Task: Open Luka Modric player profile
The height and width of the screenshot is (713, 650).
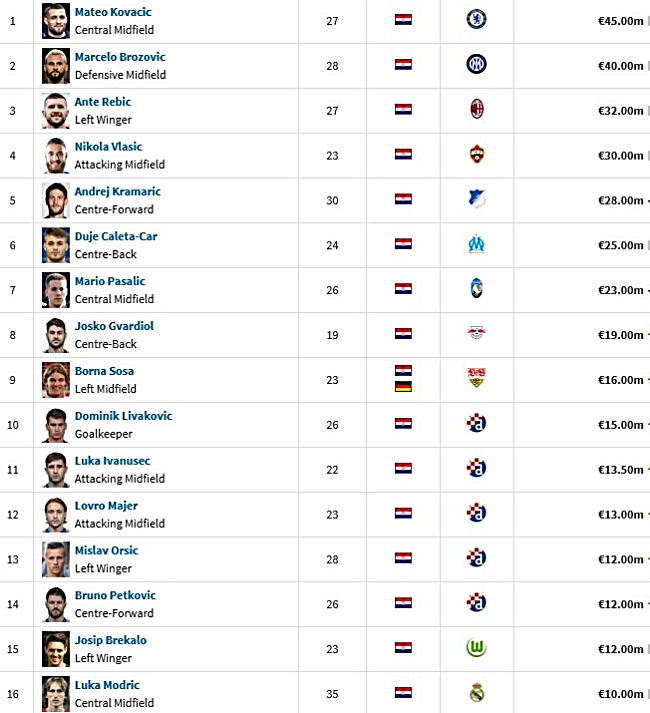Action: pos(107,685)
